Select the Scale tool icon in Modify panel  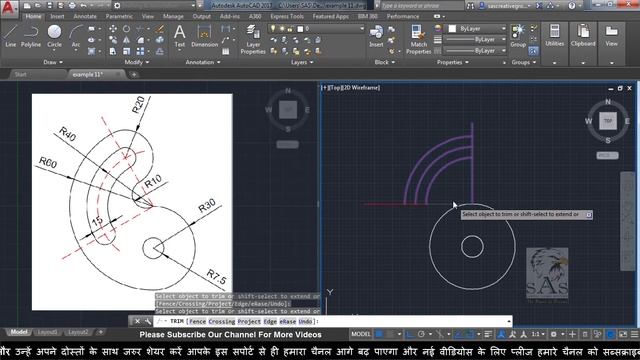coord(127,51)
